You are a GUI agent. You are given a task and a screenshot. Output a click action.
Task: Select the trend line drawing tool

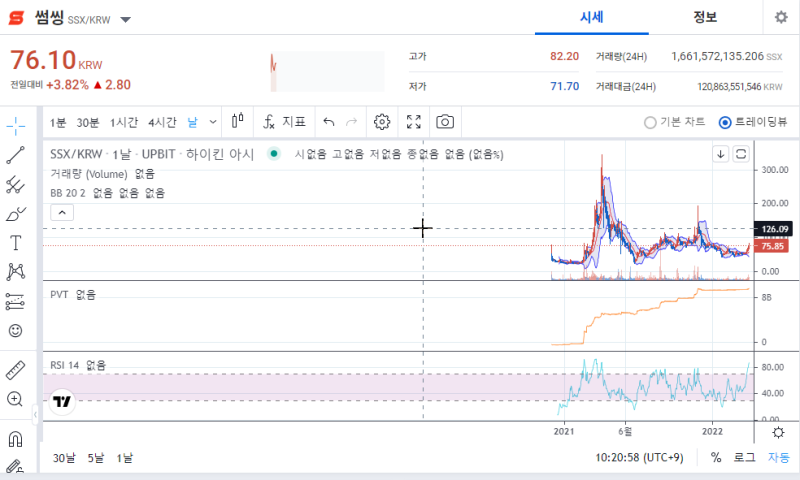(x=16, y=155)
